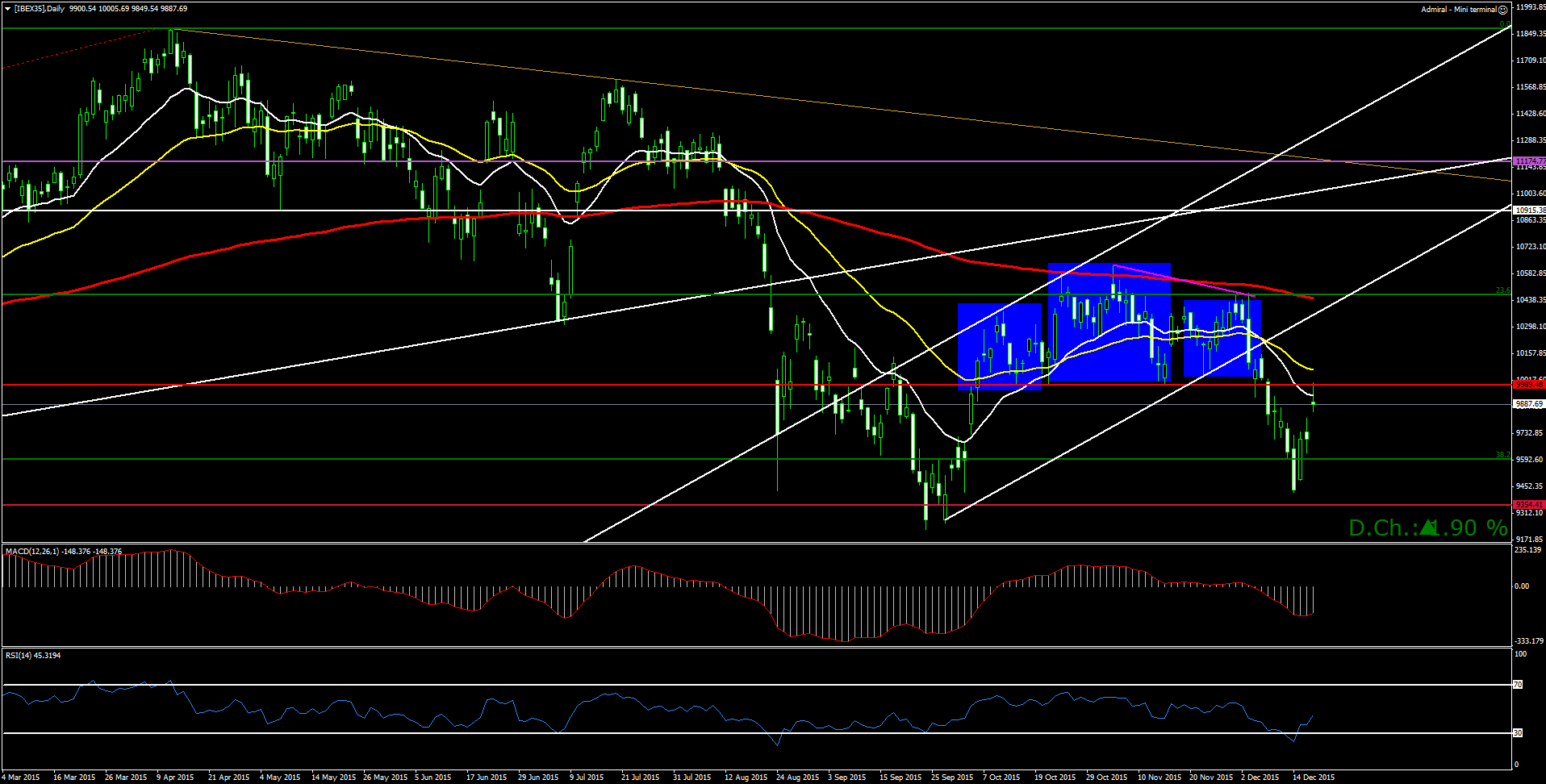Click the D.Ch. 1.90 % daily change label

[x=1427, y=528]
